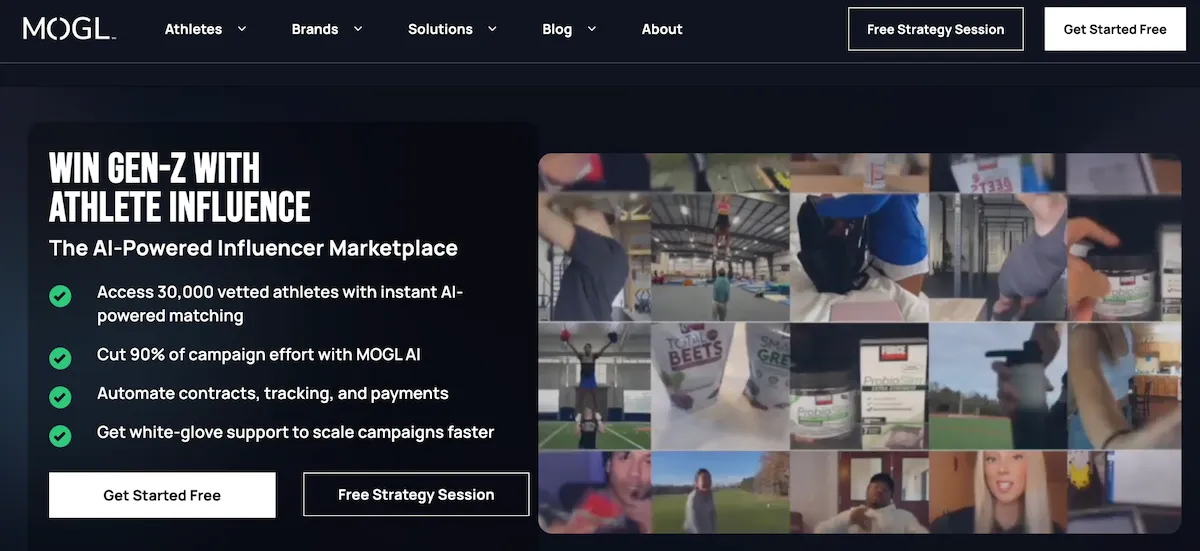The width and height of the screenshot is (1200, 551).
Task: Click The AI-Powered Influencer Marketplace subtitle
Action: pyautogui.click(x=253, y=248)
